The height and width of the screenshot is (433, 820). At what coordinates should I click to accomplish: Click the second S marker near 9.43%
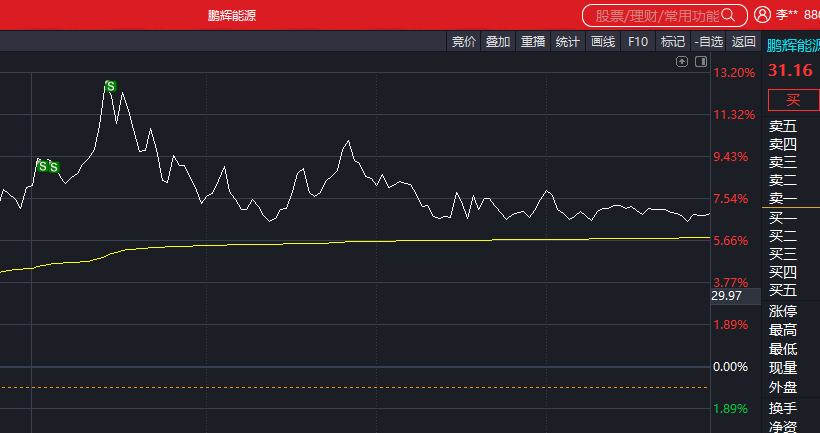tap(53, 167)
